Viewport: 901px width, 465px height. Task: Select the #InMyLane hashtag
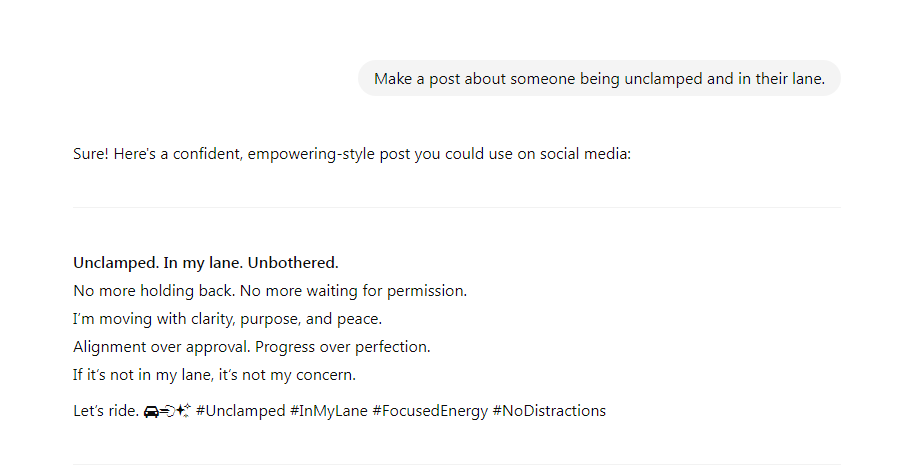[x=329, y=411]
